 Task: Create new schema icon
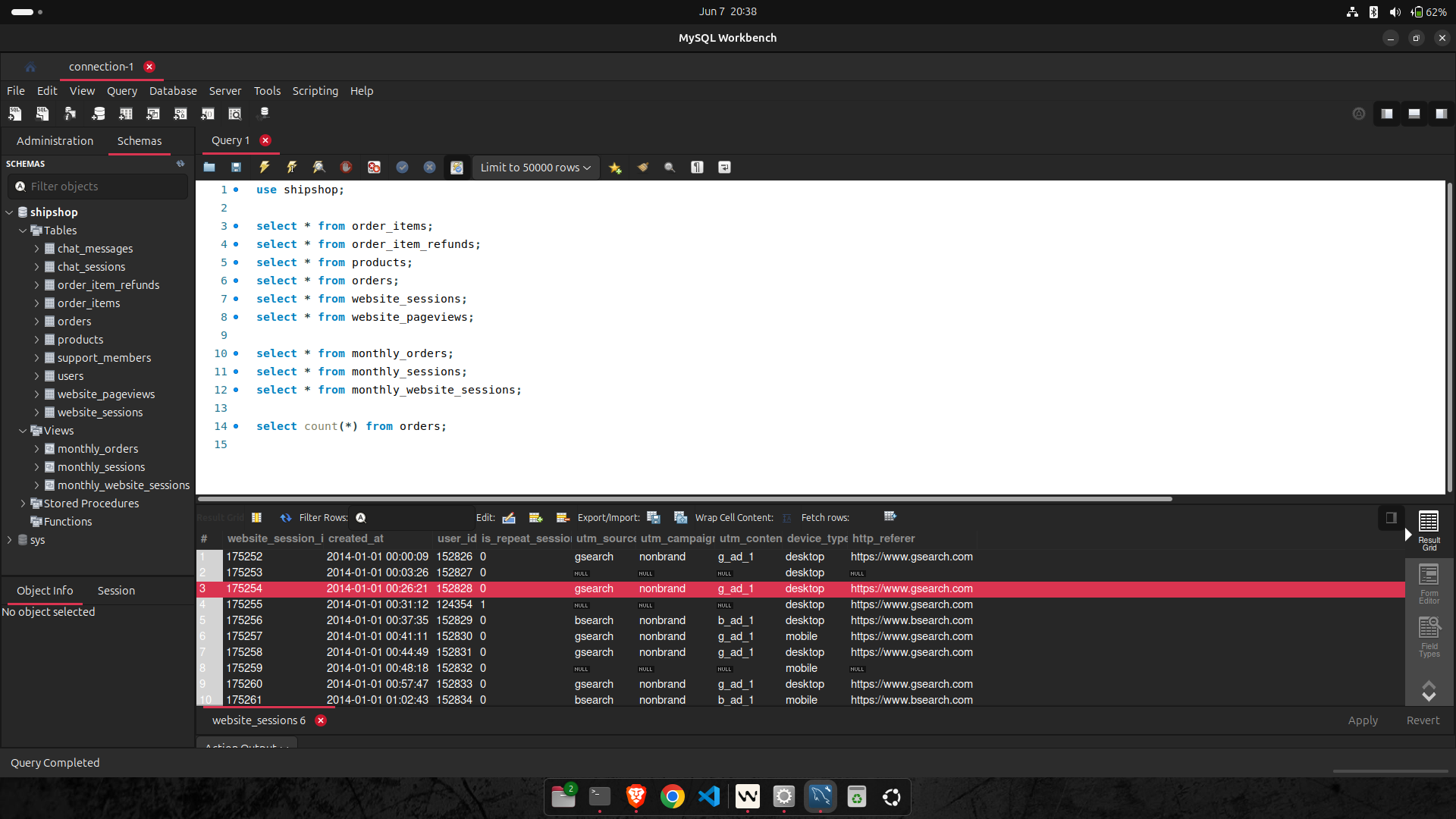click(x=98, y=114)
